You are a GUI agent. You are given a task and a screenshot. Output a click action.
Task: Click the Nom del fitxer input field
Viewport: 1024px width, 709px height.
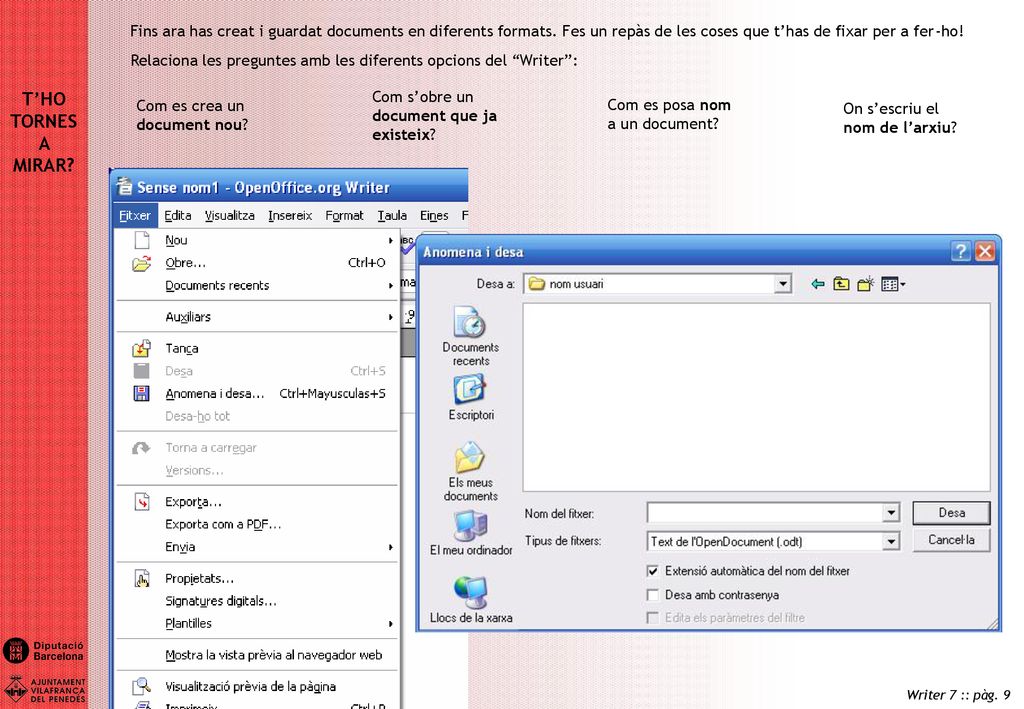coord(765,513)
